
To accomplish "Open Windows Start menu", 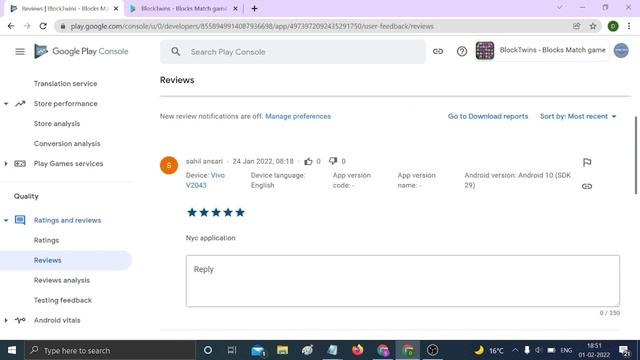I will tap(12, 350).
